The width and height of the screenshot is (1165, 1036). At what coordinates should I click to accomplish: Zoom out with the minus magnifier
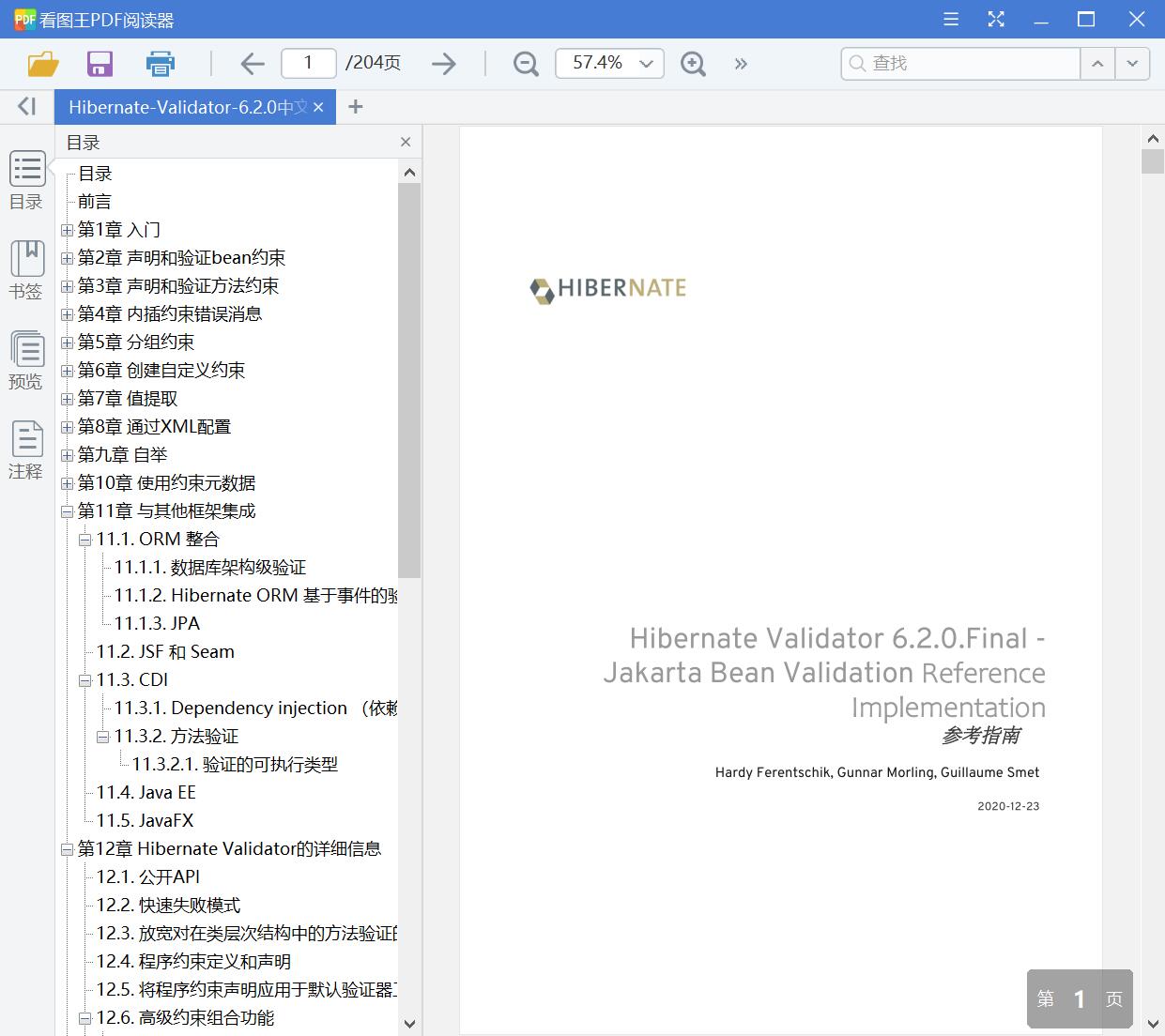click(x=527, y=64)
